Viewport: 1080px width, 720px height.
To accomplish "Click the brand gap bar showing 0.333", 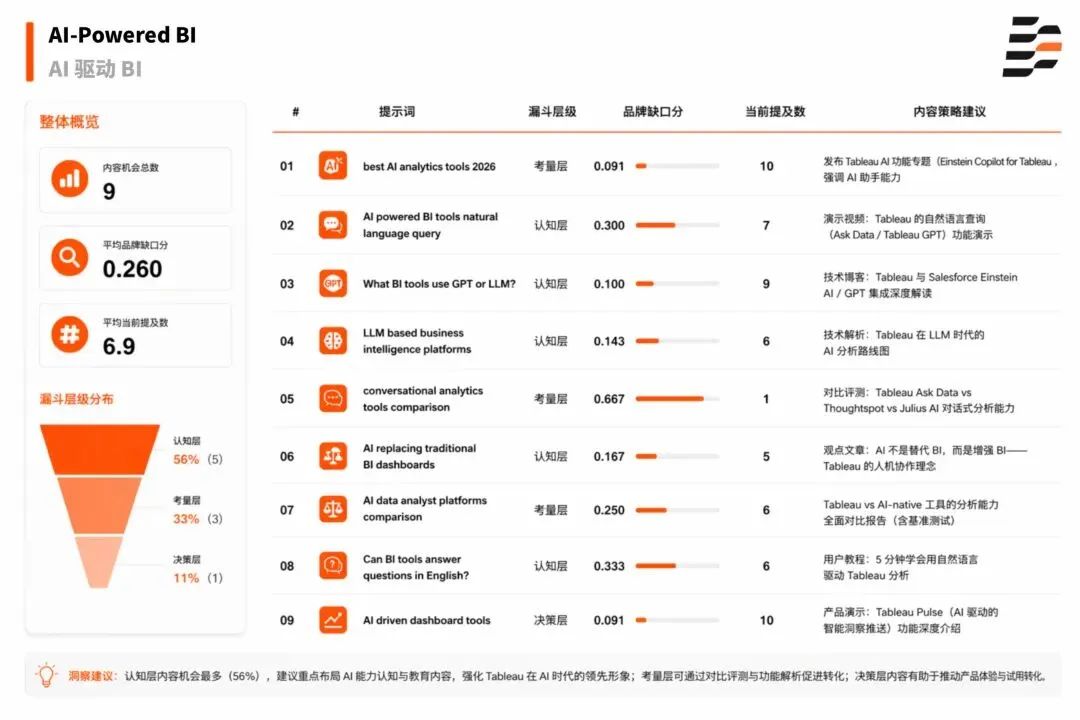I will click(x=677, y=566).
